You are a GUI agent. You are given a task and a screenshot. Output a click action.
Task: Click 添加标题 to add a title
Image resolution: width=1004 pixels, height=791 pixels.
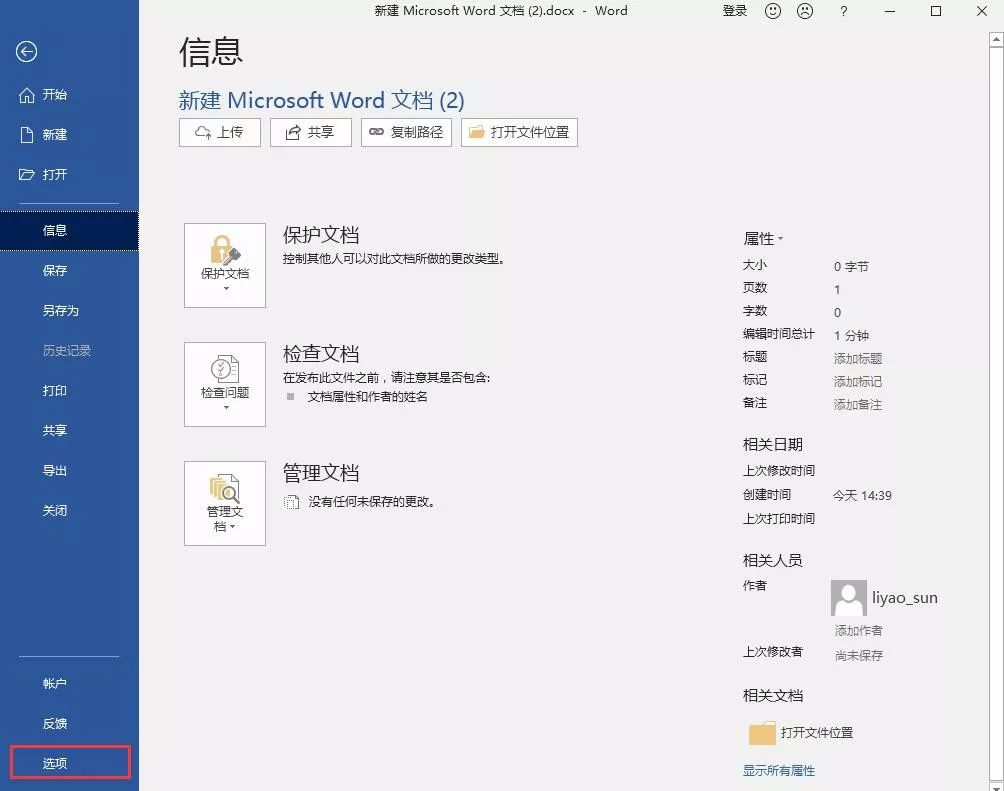click(x=857, y=358)
